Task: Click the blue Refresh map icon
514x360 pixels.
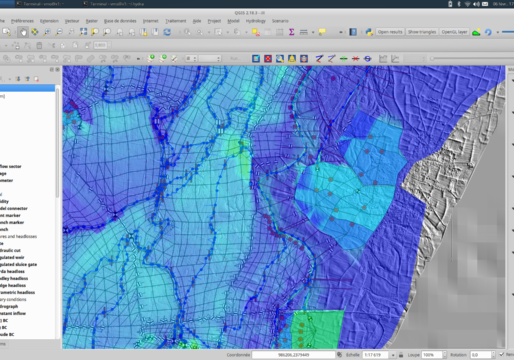Action: (x=167, y=32)
